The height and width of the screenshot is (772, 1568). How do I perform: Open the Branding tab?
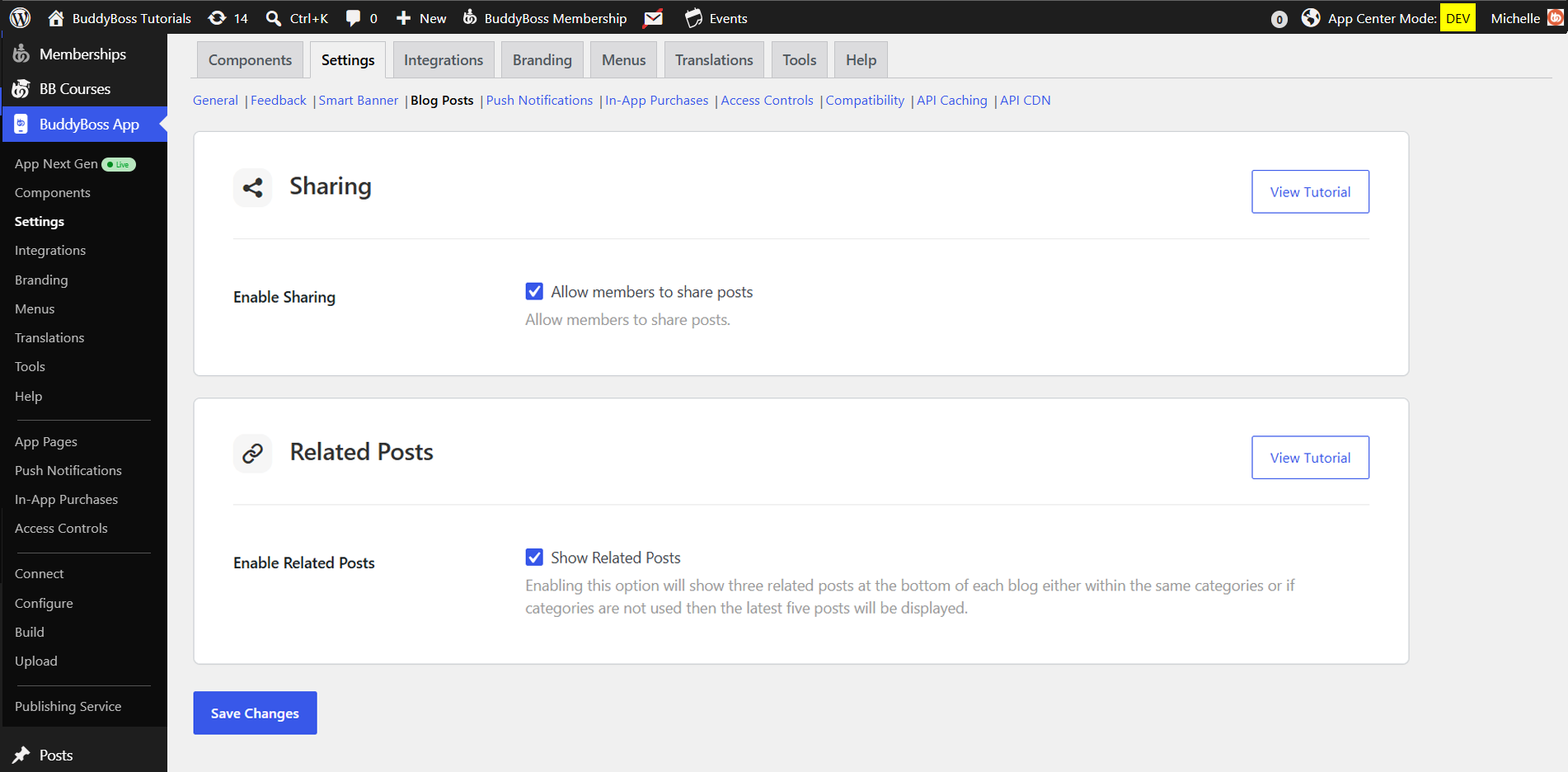point(542,59)
